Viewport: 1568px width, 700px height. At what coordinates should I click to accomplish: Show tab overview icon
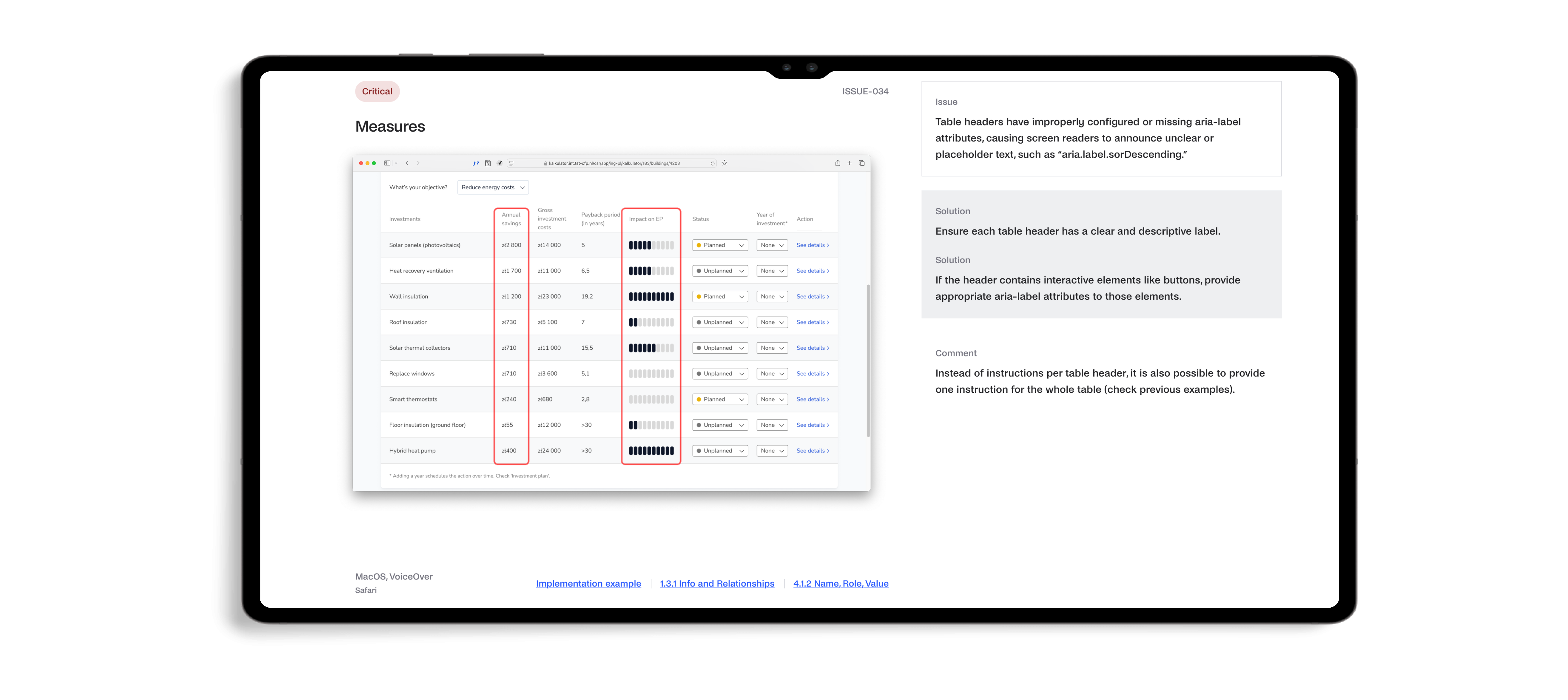point(861,163)
